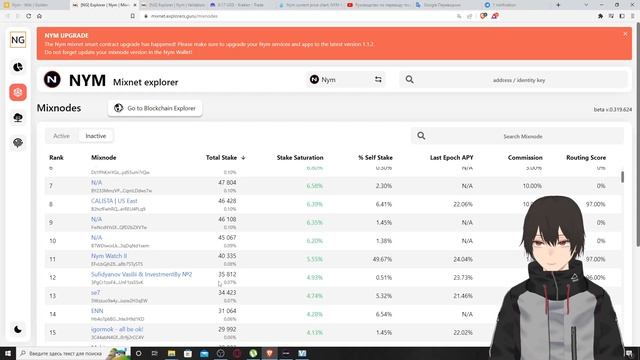
Task: Sort by Rank column header
Action: click(x=56, y=158)
